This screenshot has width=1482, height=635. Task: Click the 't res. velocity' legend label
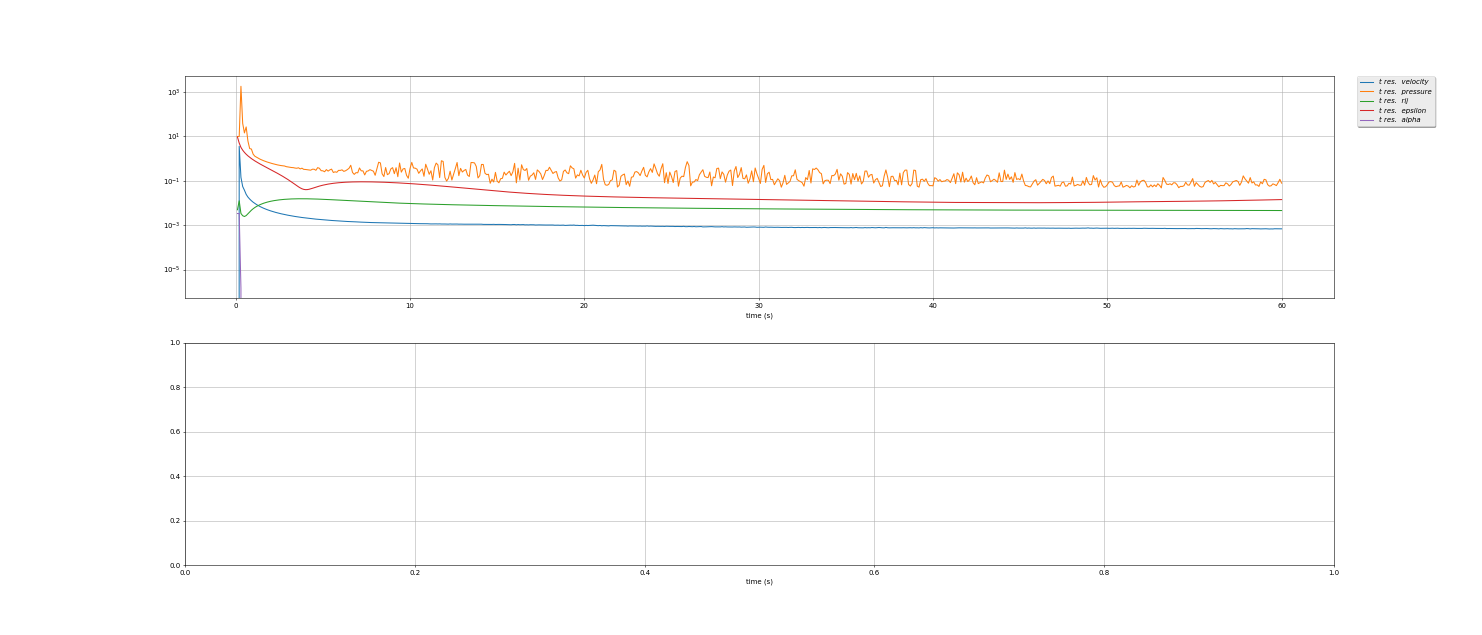pos(1403,82)
